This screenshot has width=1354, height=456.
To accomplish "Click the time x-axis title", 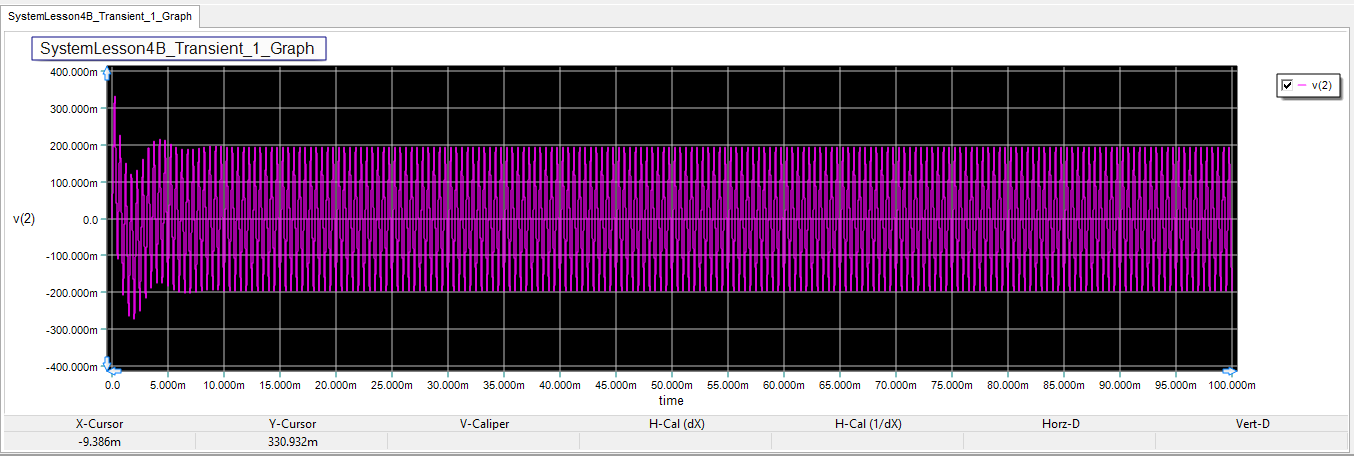I will (x=671, y=400).
